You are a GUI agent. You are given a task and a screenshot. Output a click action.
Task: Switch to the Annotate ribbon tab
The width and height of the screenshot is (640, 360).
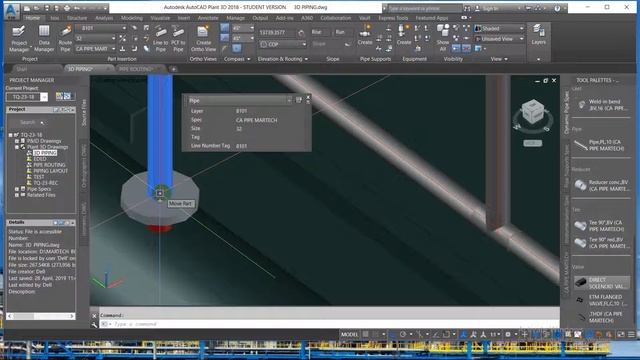[208, 18]
